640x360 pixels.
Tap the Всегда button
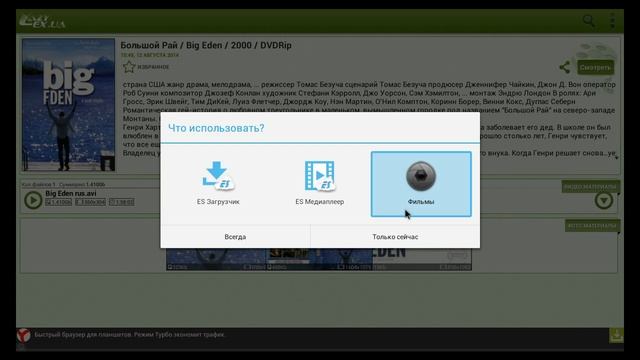[x=235, y=237]
